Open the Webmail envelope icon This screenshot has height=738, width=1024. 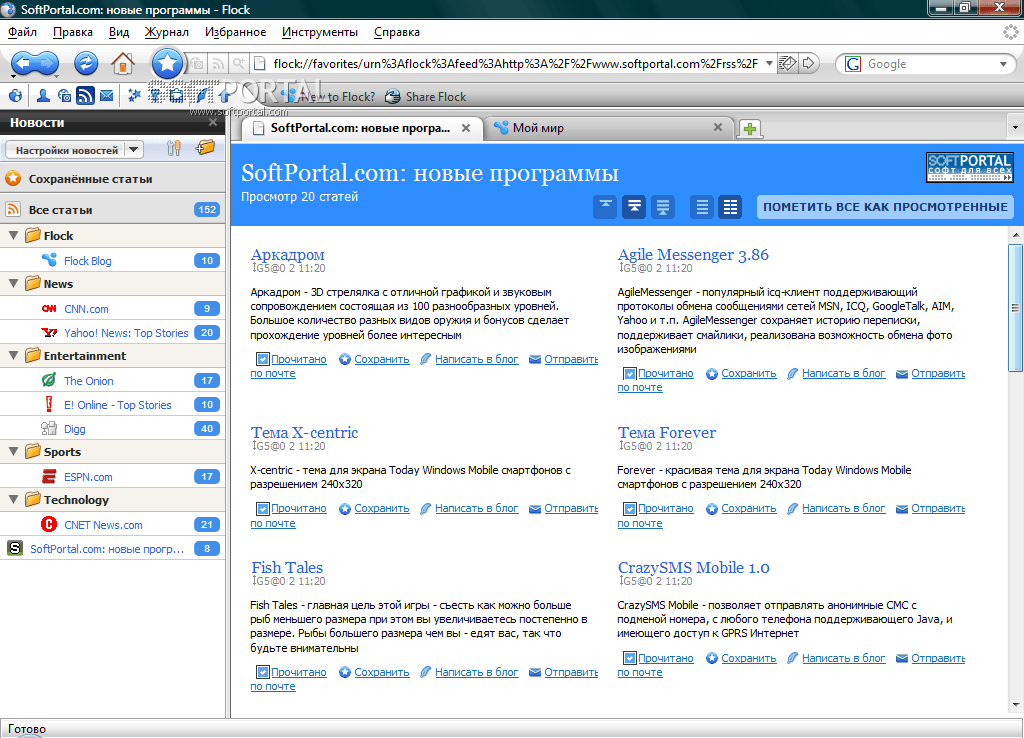106,96
